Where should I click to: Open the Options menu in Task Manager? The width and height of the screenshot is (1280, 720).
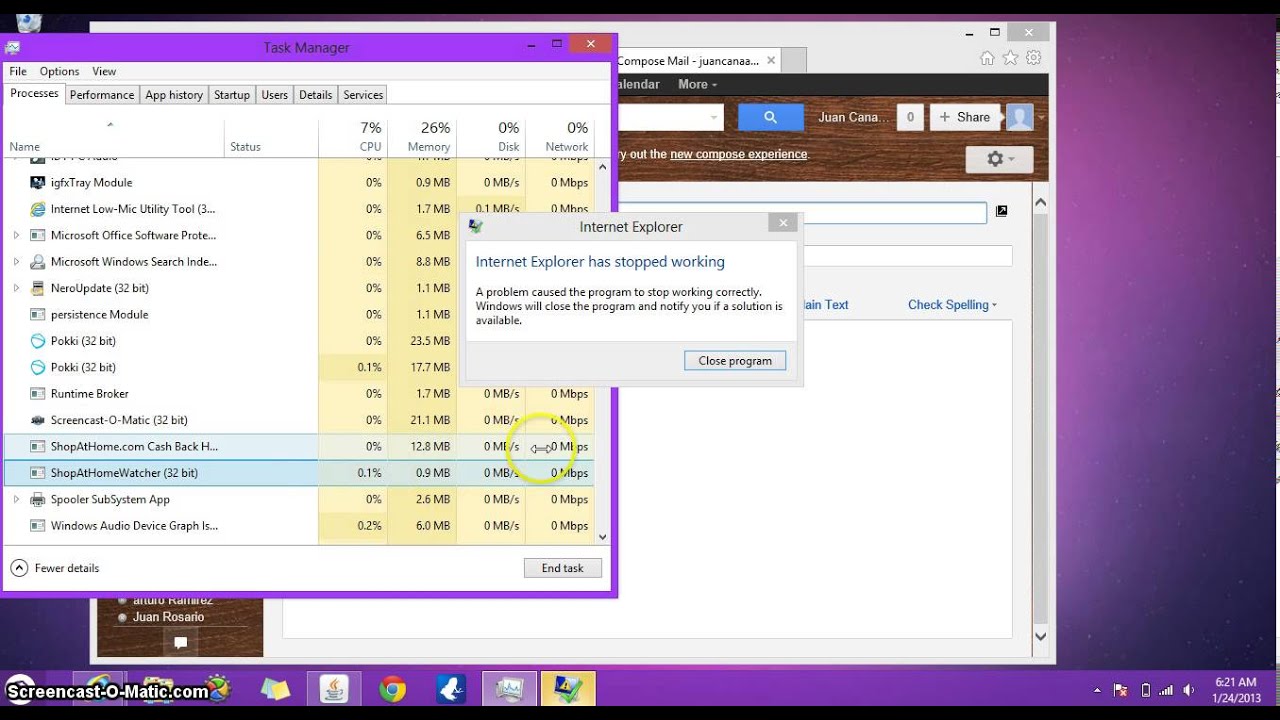(x=59, y=71)
